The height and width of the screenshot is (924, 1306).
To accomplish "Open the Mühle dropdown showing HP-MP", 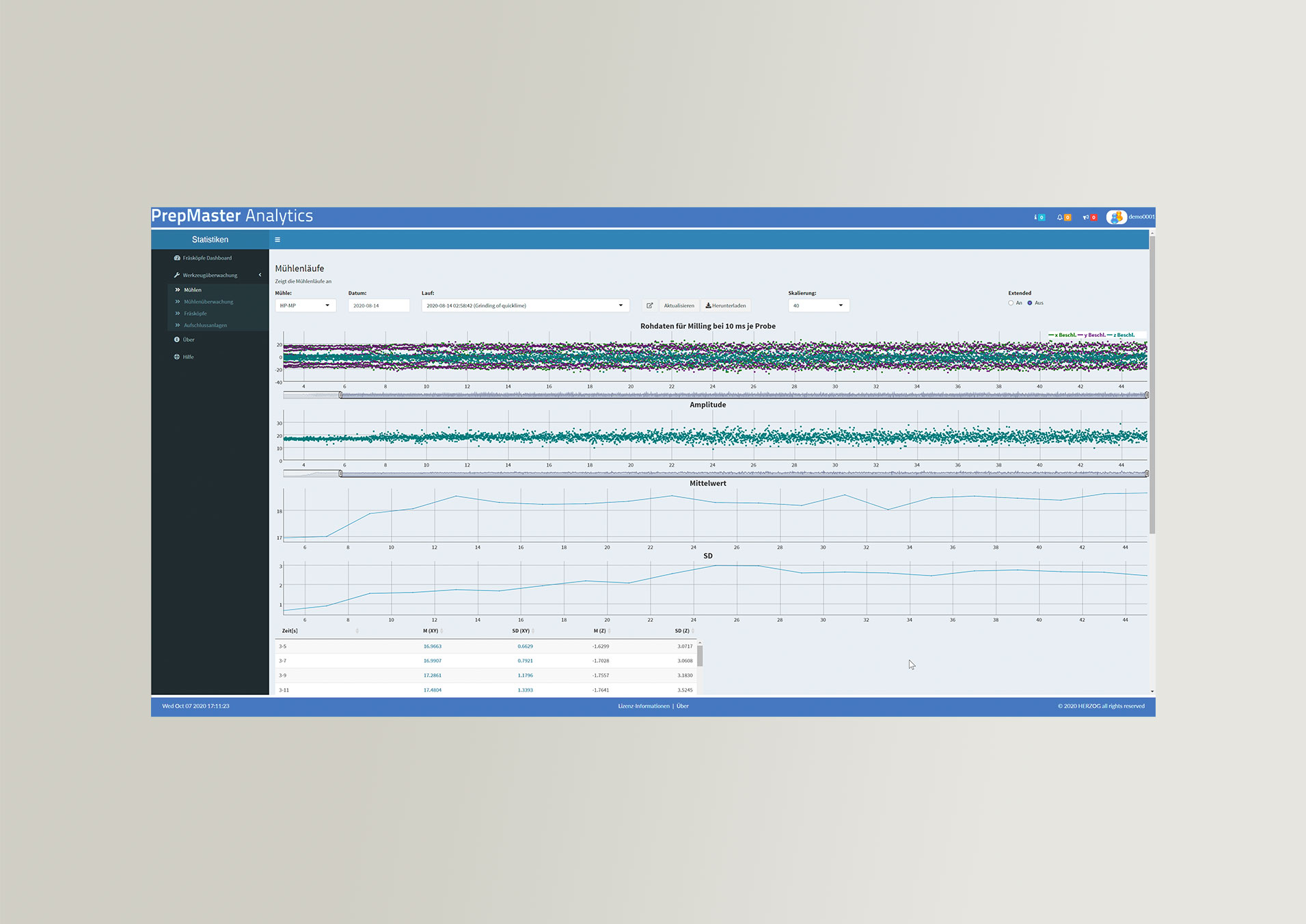I will 305,305.
